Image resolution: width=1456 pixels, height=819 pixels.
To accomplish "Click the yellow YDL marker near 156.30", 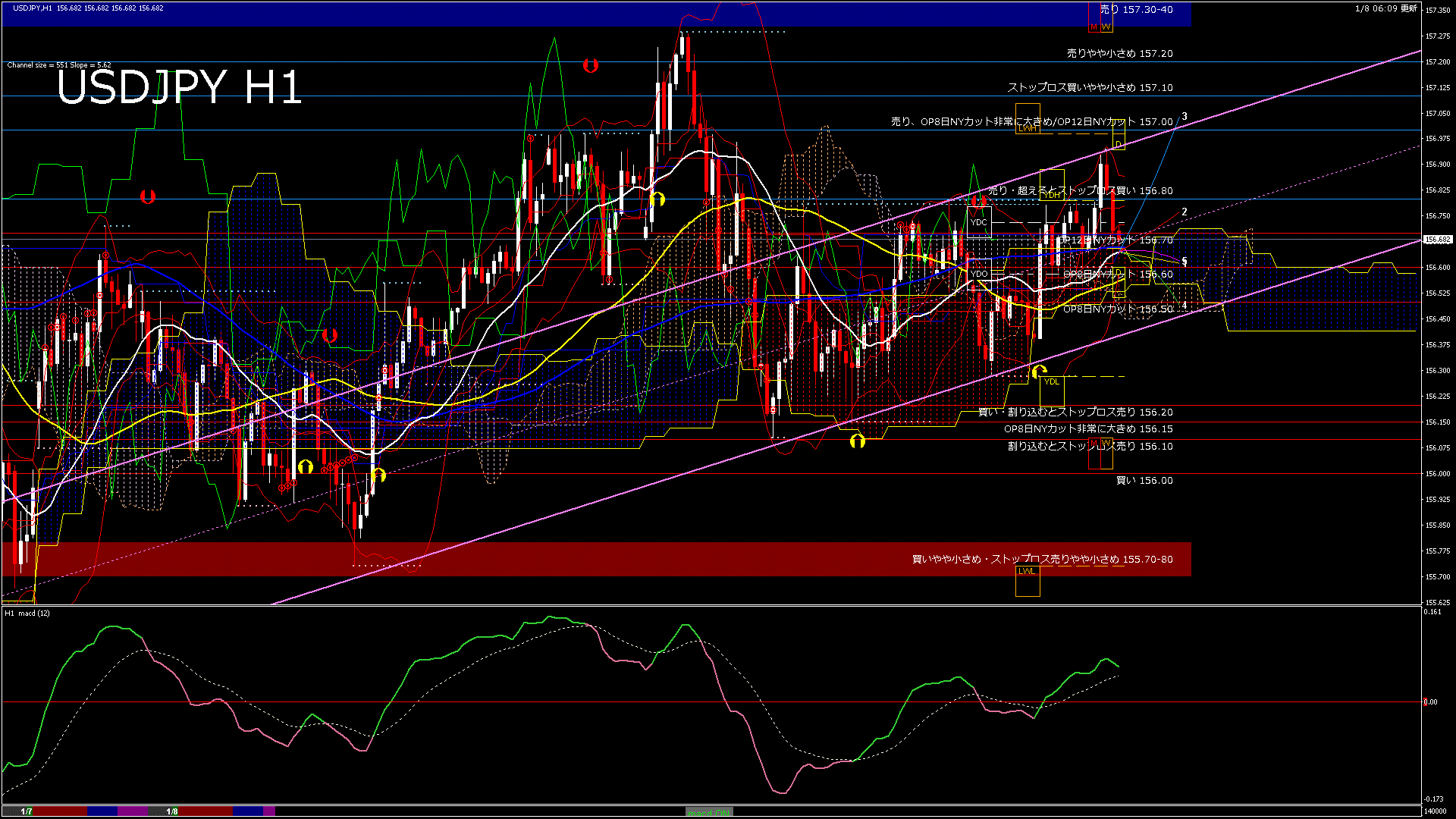I will pyautogui.click(x=1052, y=381).
